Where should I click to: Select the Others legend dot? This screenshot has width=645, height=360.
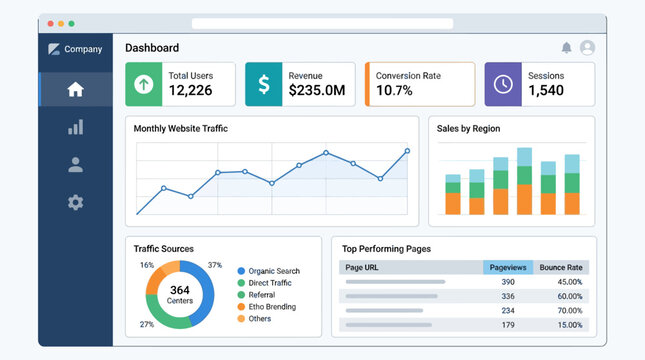tap(241, 318)
